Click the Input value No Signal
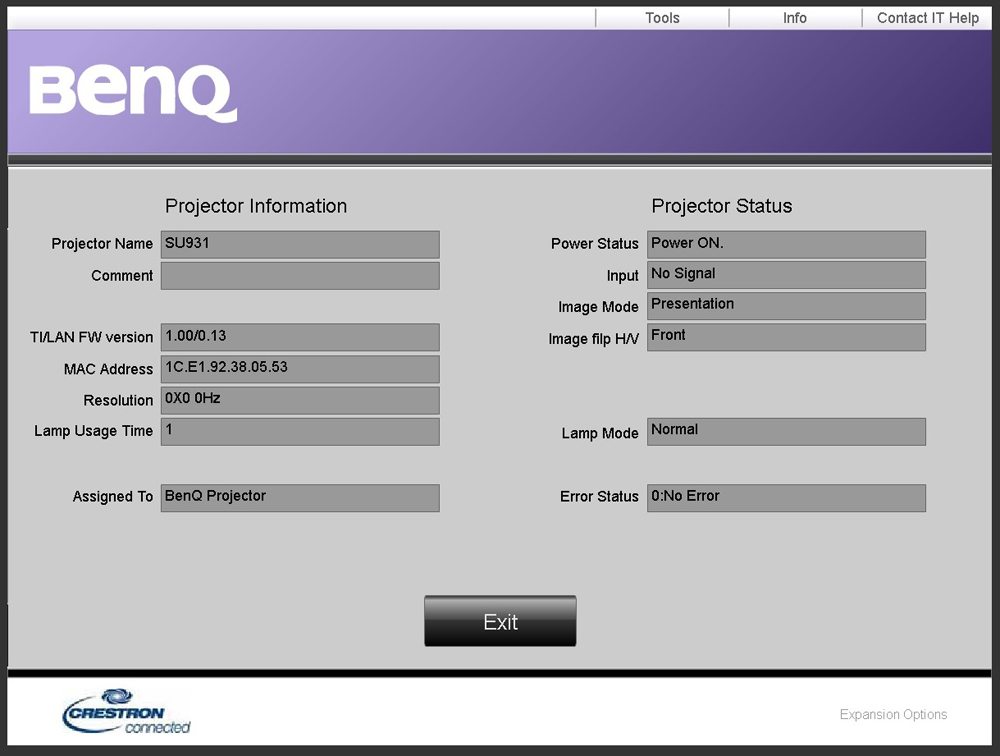 (786, 275)
